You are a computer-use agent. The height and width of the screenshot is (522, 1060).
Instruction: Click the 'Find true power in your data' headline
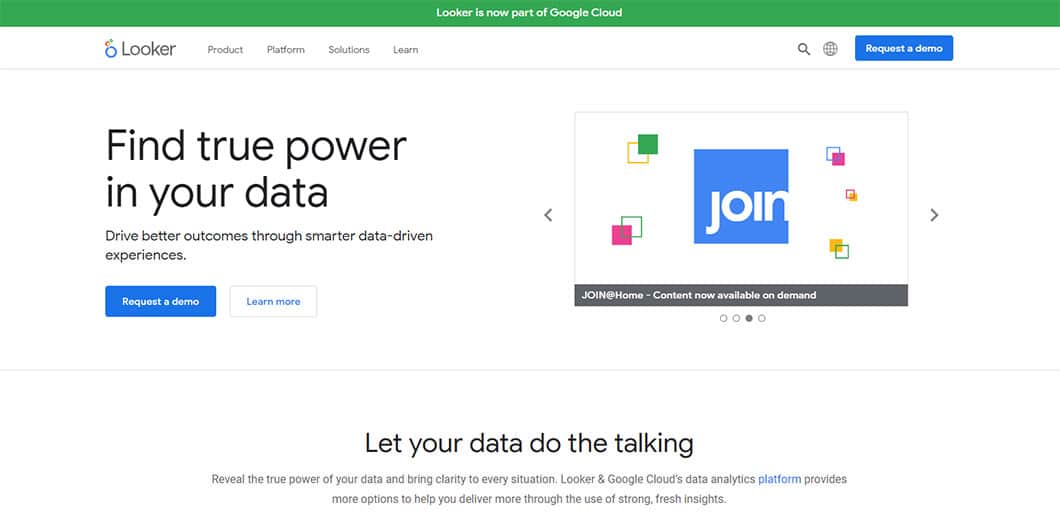(x=256, y=168)
